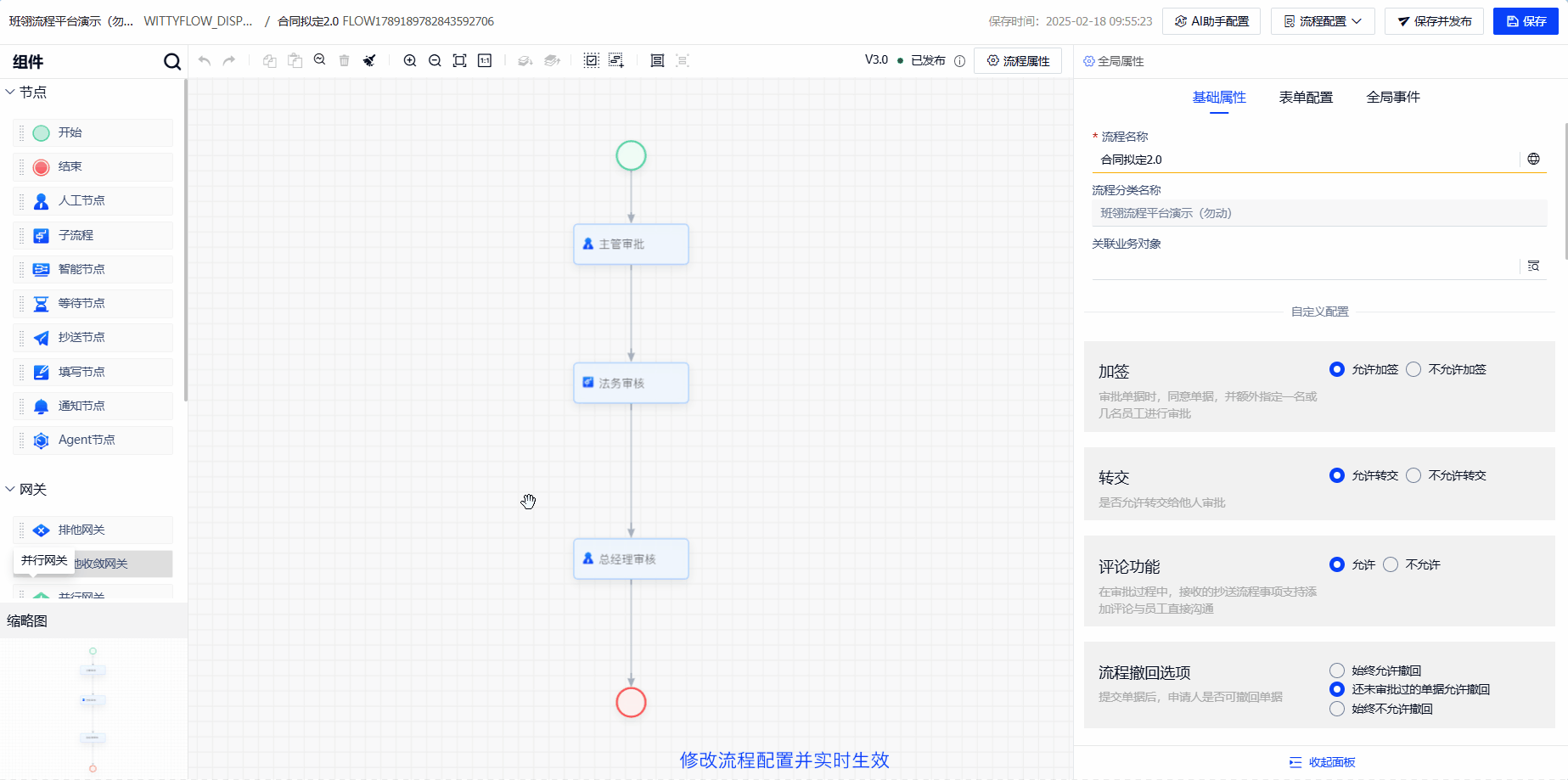
Task: Select the 人工节点 component
Action: [93, 201]
